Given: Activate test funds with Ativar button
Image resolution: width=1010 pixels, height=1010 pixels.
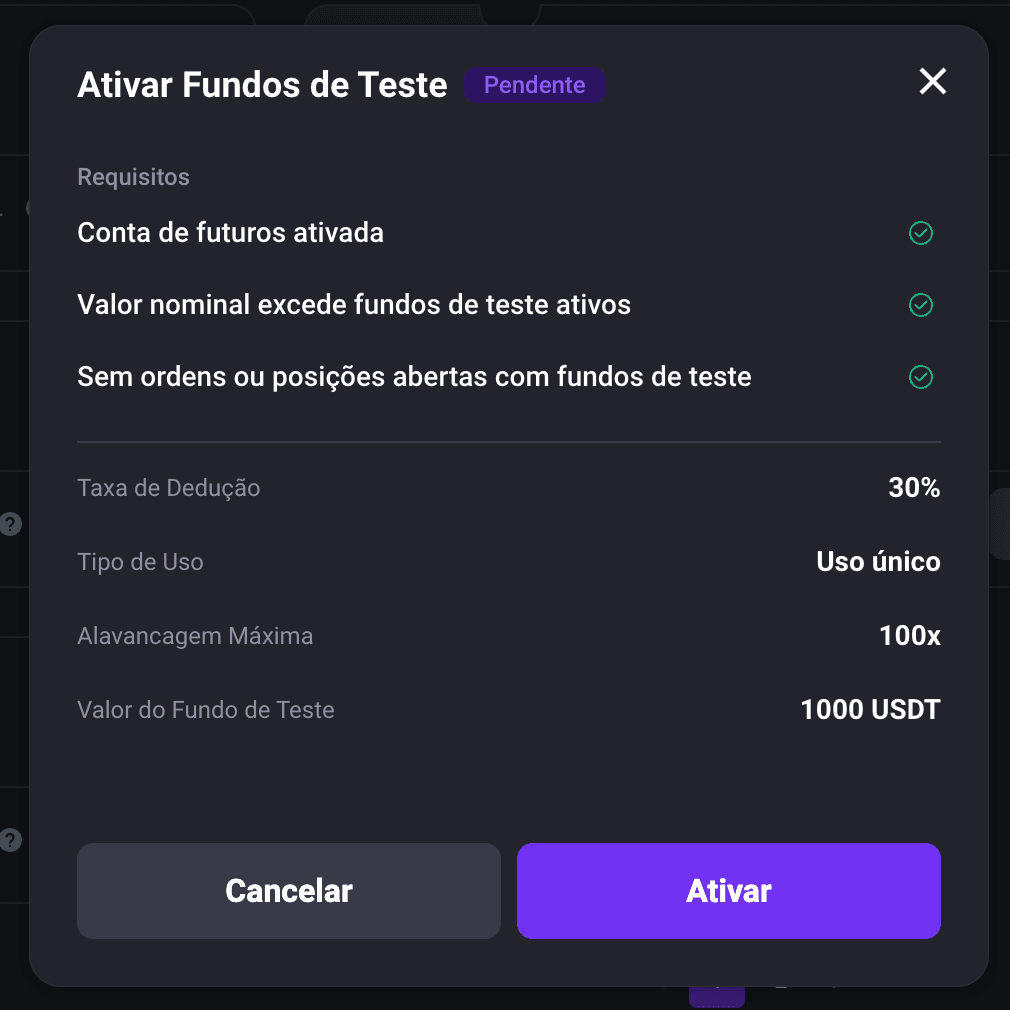Looking at the screenshot, I should pyautogui.click(x=729, y=891).
